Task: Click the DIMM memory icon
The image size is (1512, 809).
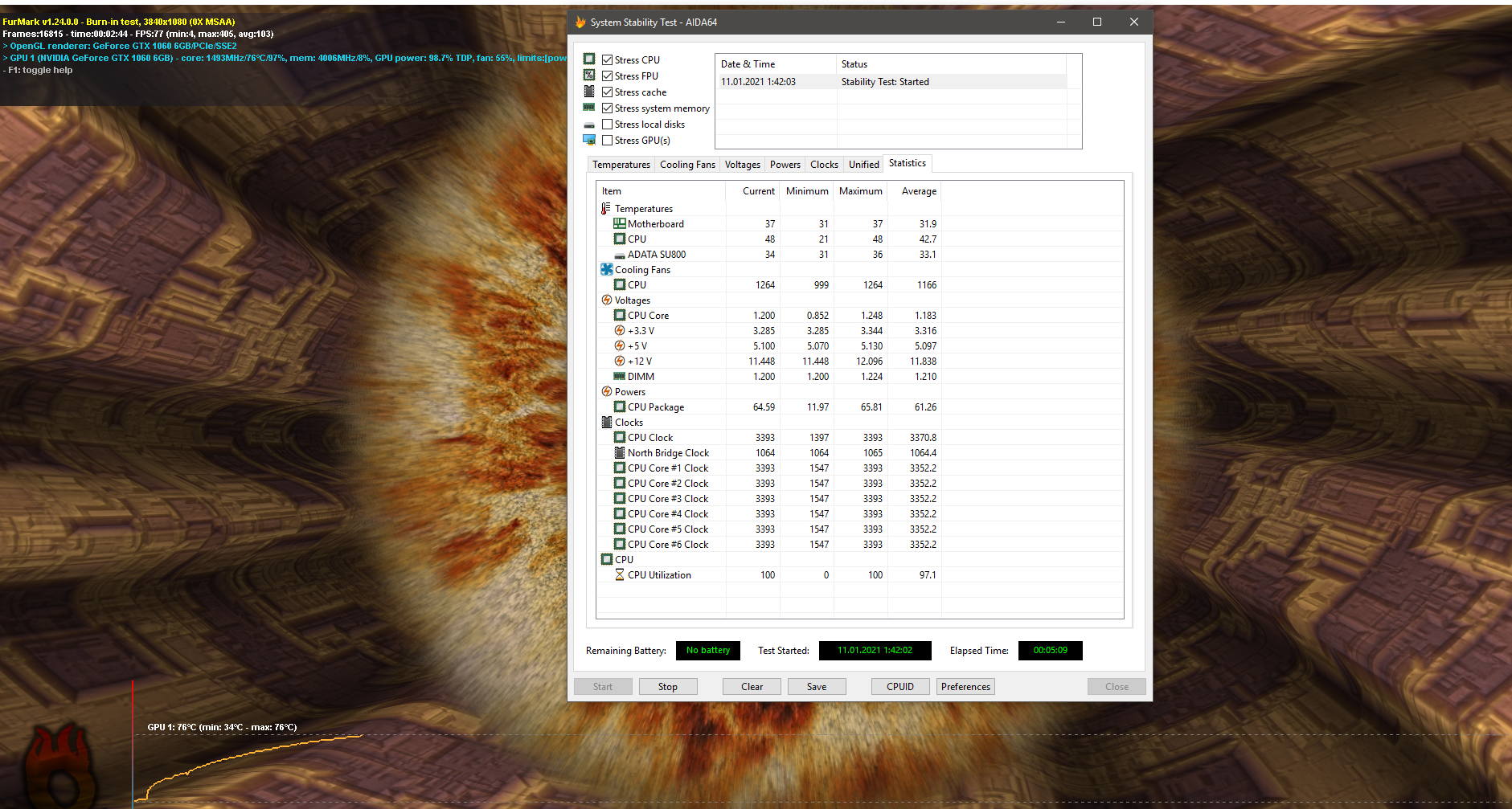Action: tap(620, 376)
